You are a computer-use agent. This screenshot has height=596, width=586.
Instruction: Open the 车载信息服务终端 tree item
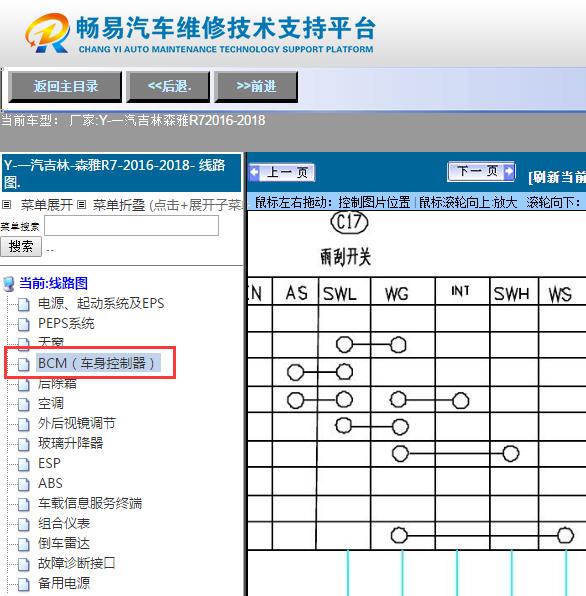90,503
